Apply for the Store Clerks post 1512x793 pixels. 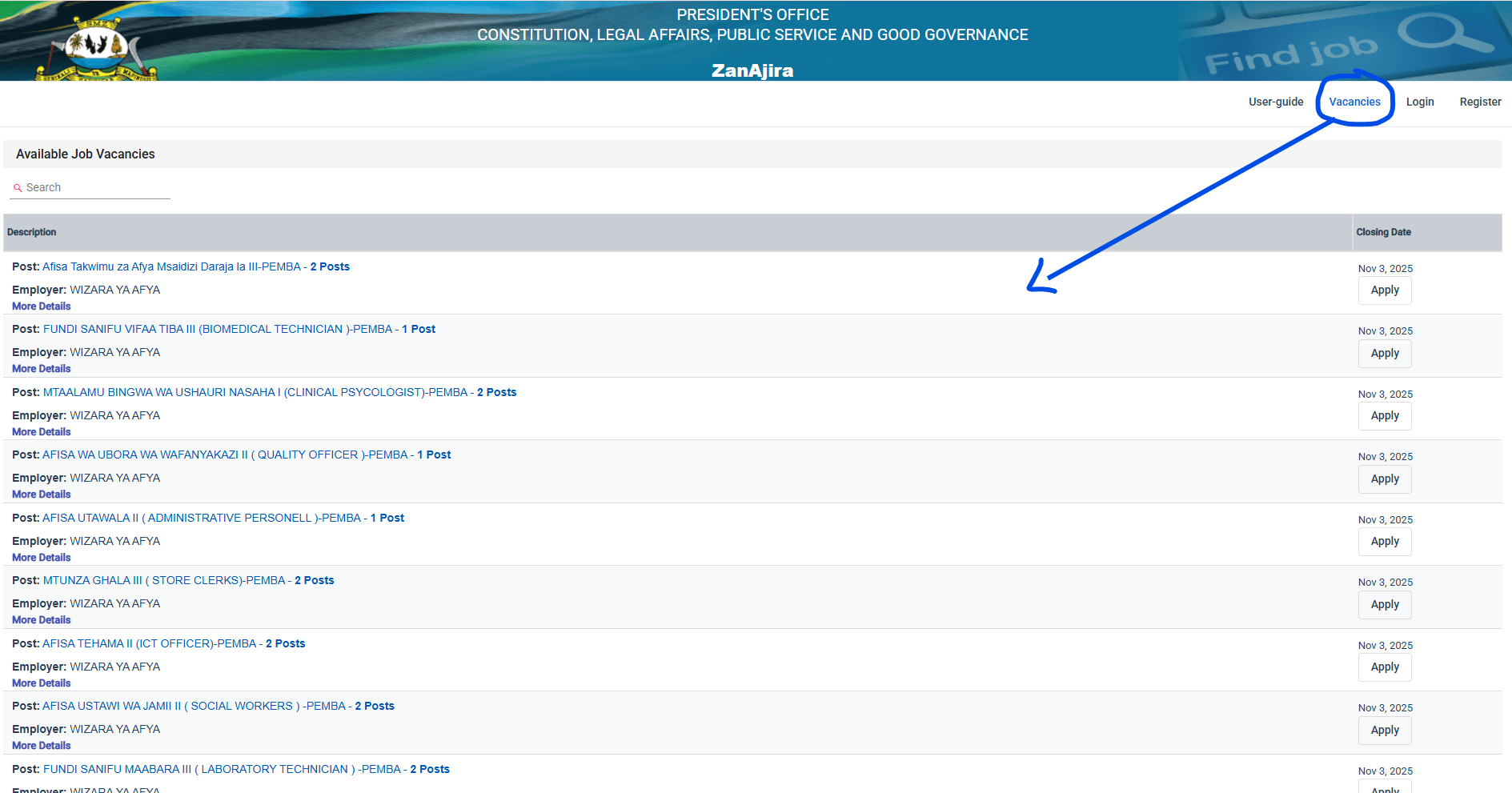[x=1384, y=605]
